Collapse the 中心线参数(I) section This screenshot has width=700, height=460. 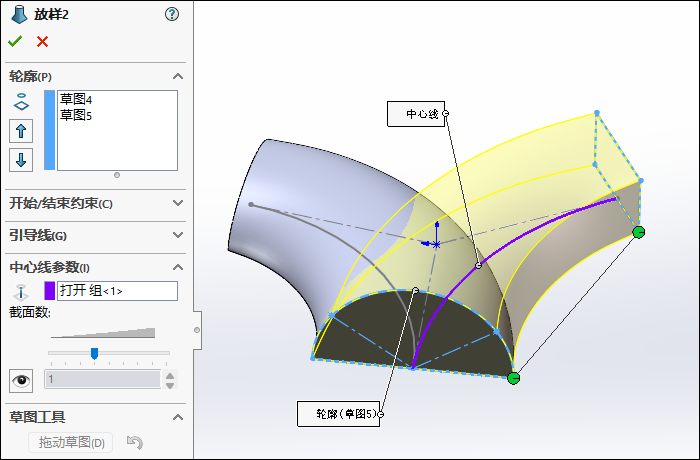tap(178, 268)
